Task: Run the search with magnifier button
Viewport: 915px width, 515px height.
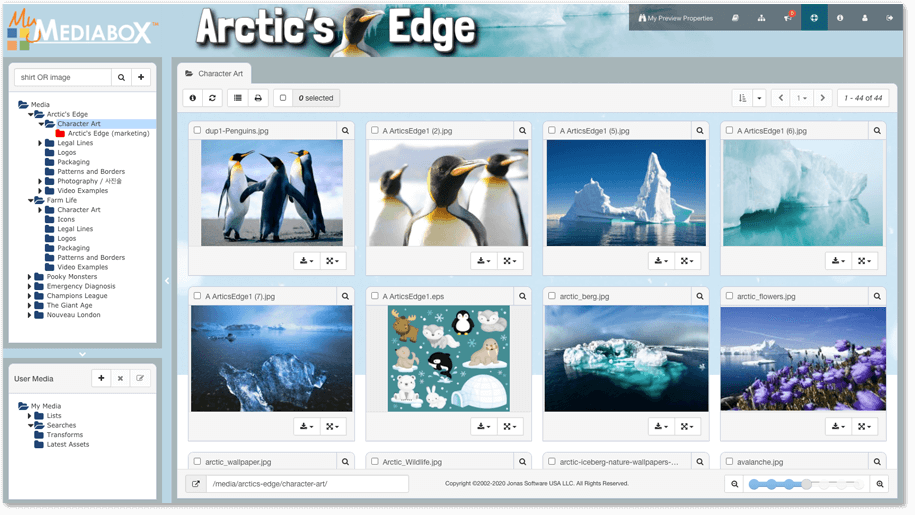Action: [121, 77]
